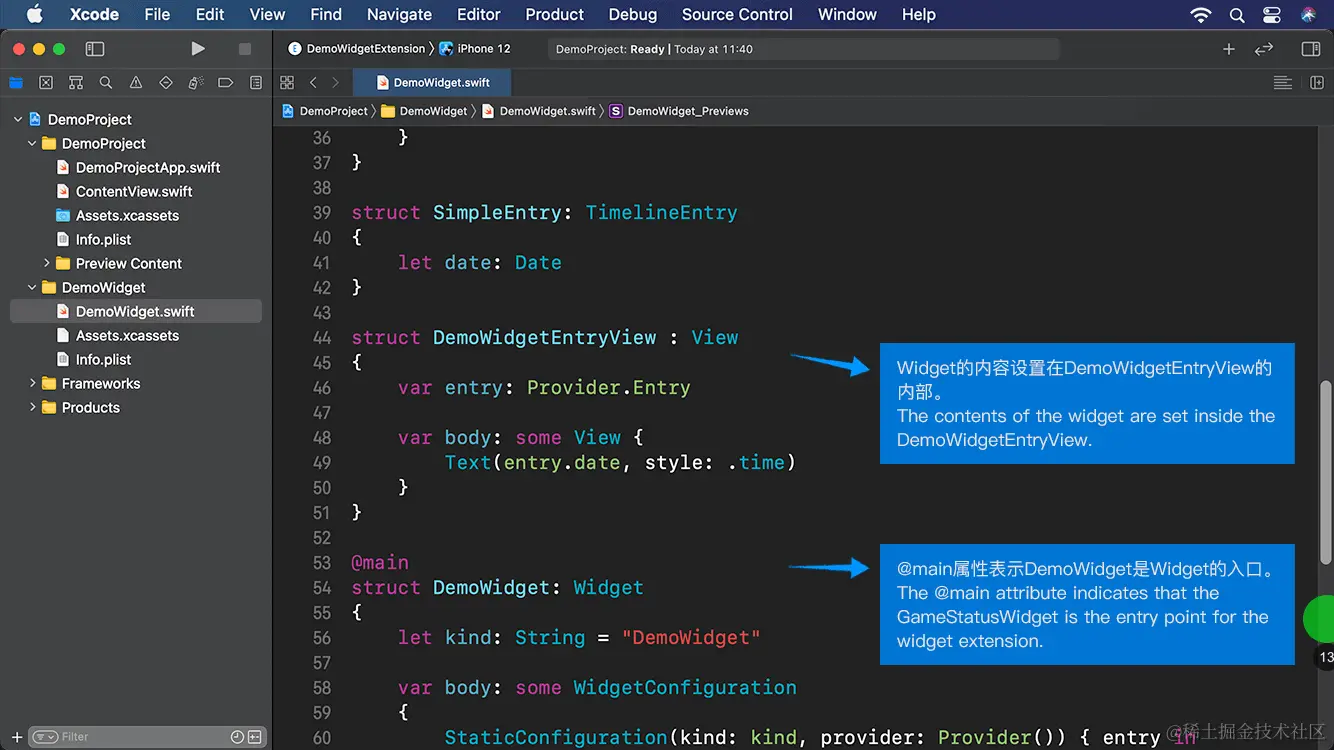Open the Source Control menu
This screenshot has width=1334, height=750.
click(737, 14)
